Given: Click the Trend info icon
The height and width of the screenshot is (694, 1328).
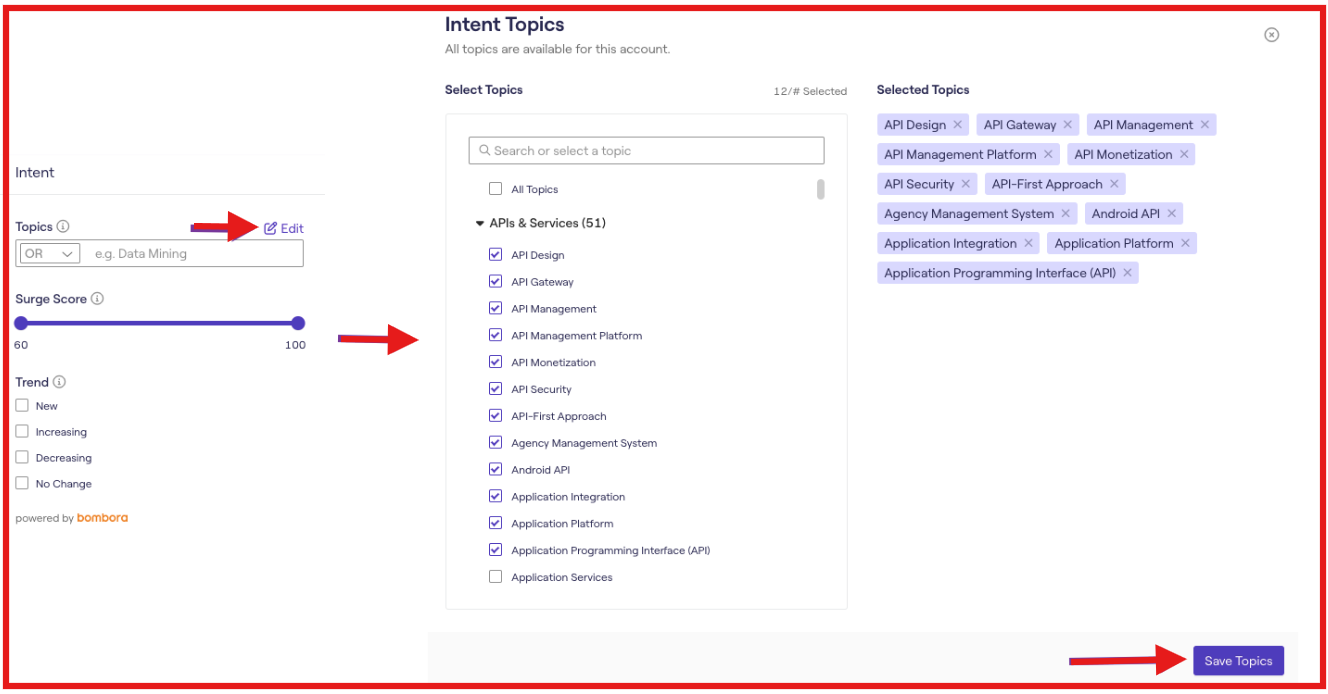Looking at the screenshot, I should 59,382.
